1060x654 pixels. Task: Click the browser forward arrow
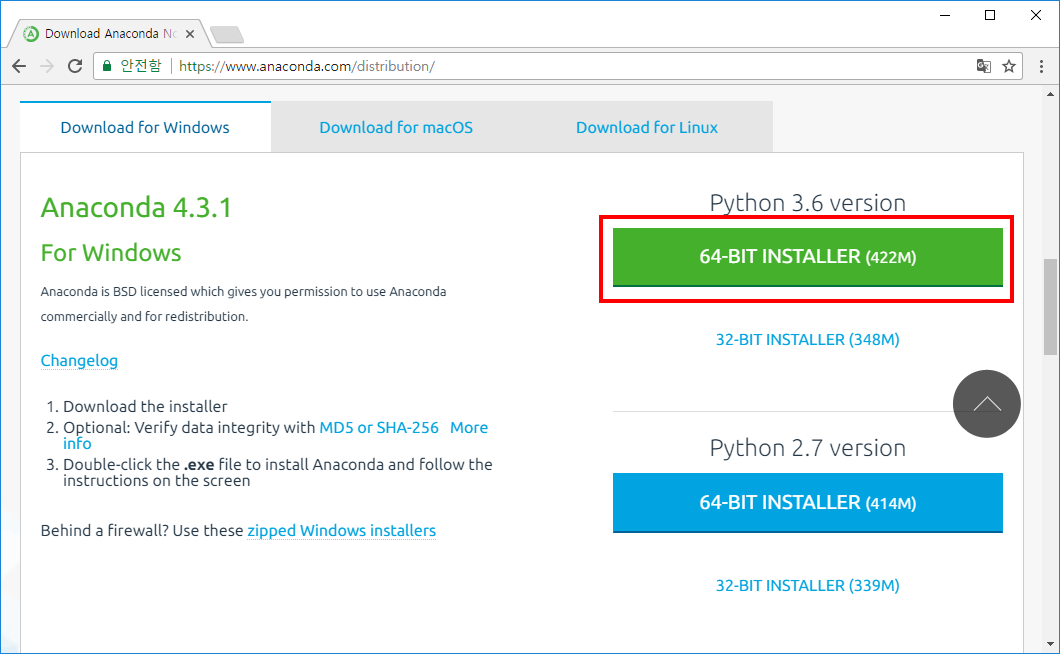47,66
